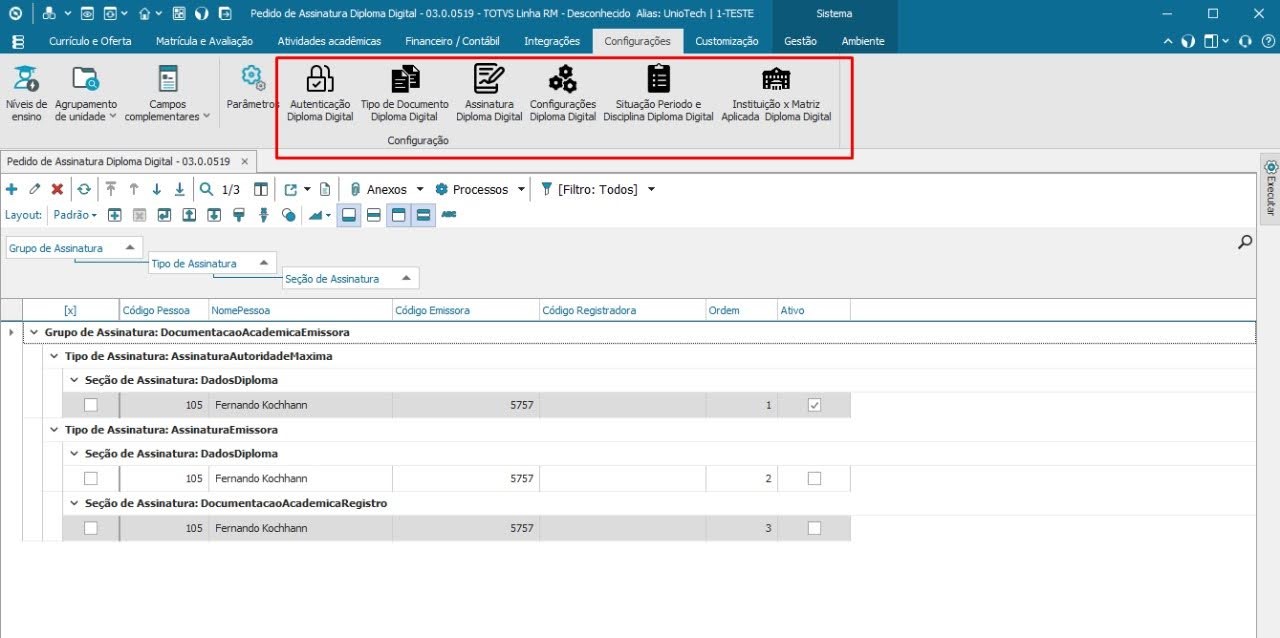Image resolution: width=1280 pixels, height=638 pixels.
Task: Expand the Processos dropdown menu
Action: (x=480, y=189)
